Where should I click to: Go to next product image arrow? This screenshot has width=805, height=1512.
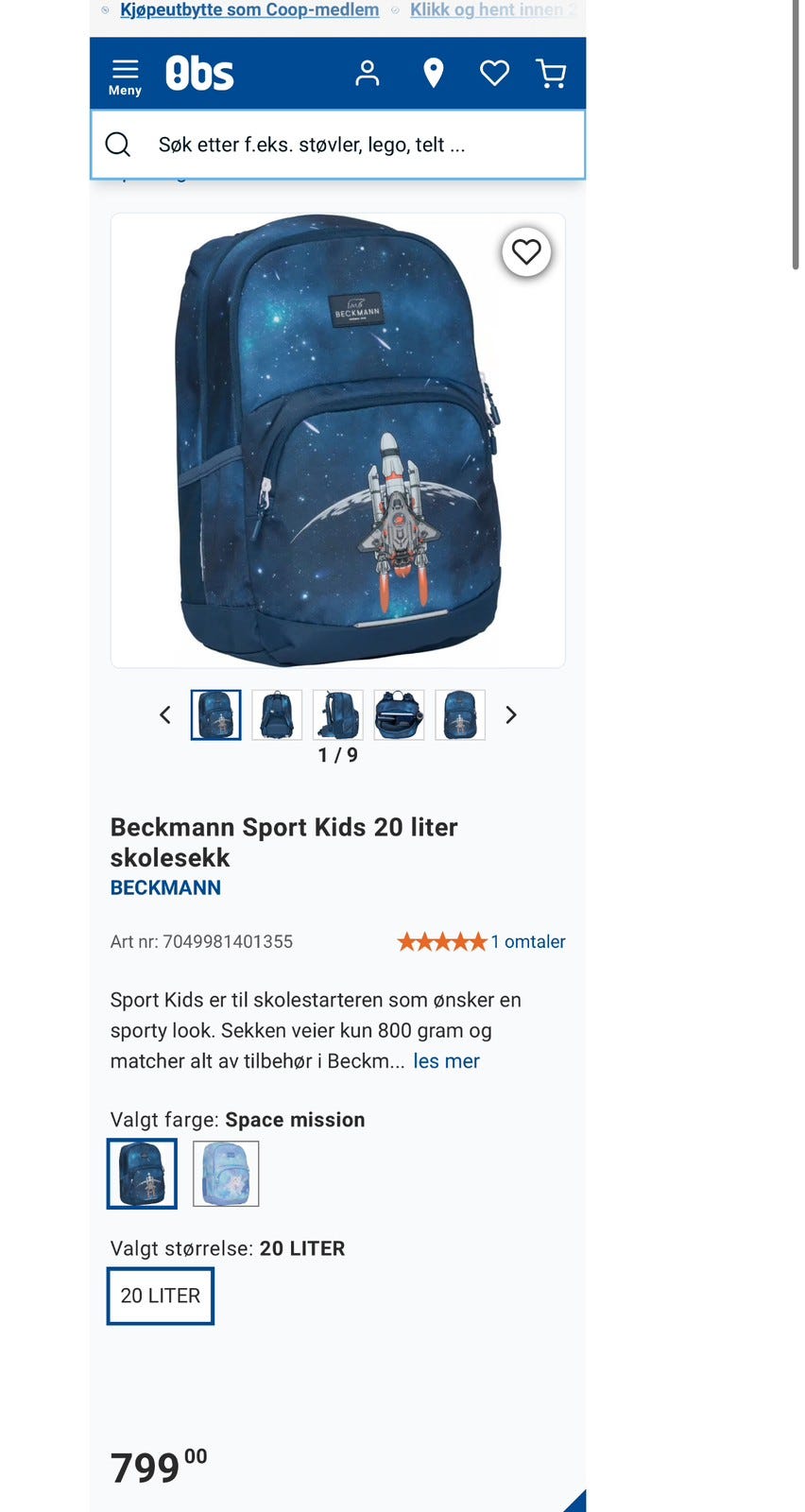point(511,714)
